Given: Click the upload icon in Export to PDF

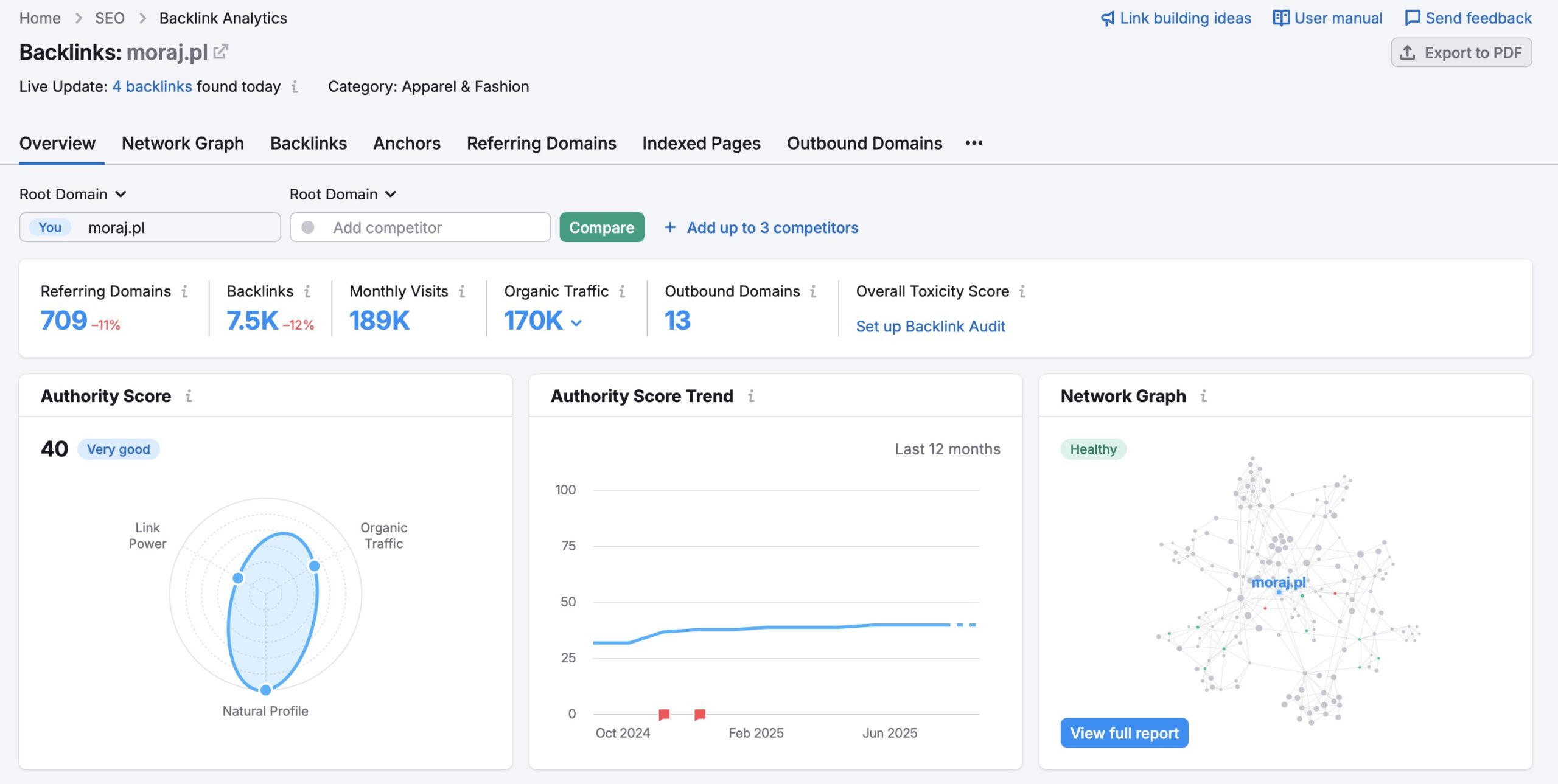Looking at the screenshot, I should click(1408, 53).
